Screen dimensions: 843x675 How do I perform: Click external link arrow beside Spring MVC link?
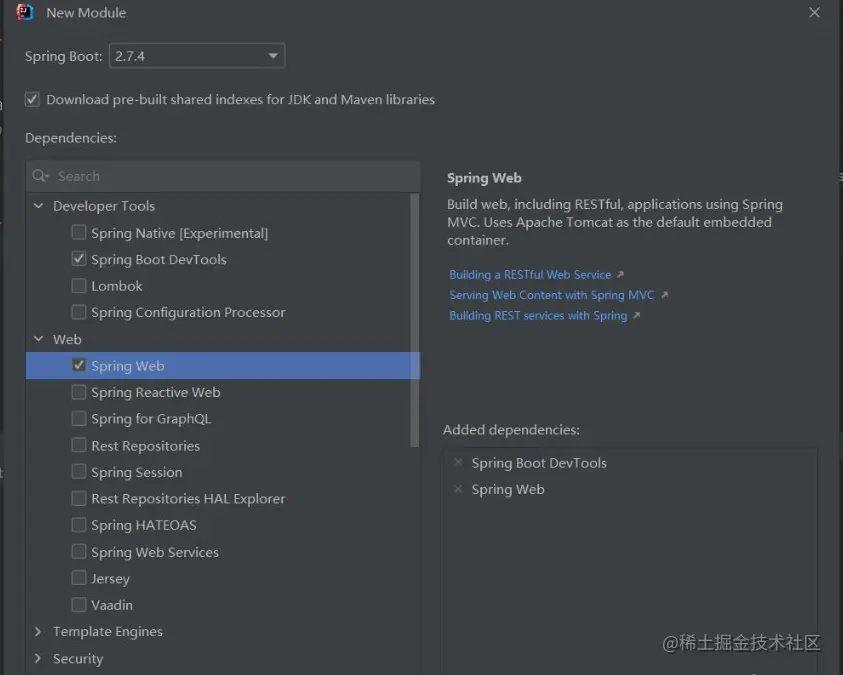click(x=665, y=295)
